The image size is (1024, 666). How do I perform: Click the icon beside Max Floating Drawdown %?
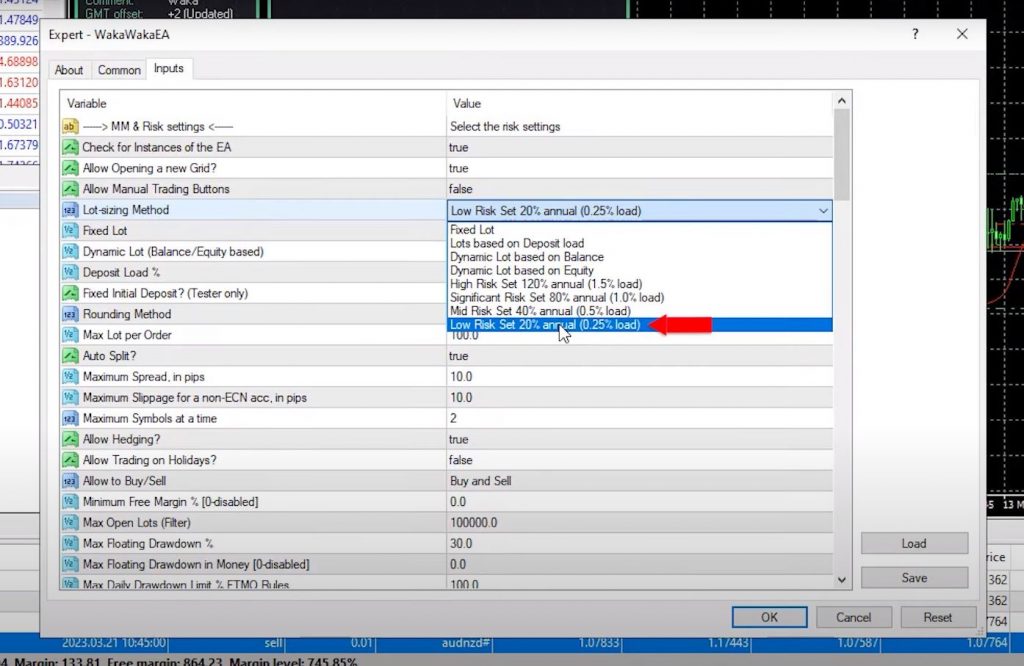pos(70,544)
